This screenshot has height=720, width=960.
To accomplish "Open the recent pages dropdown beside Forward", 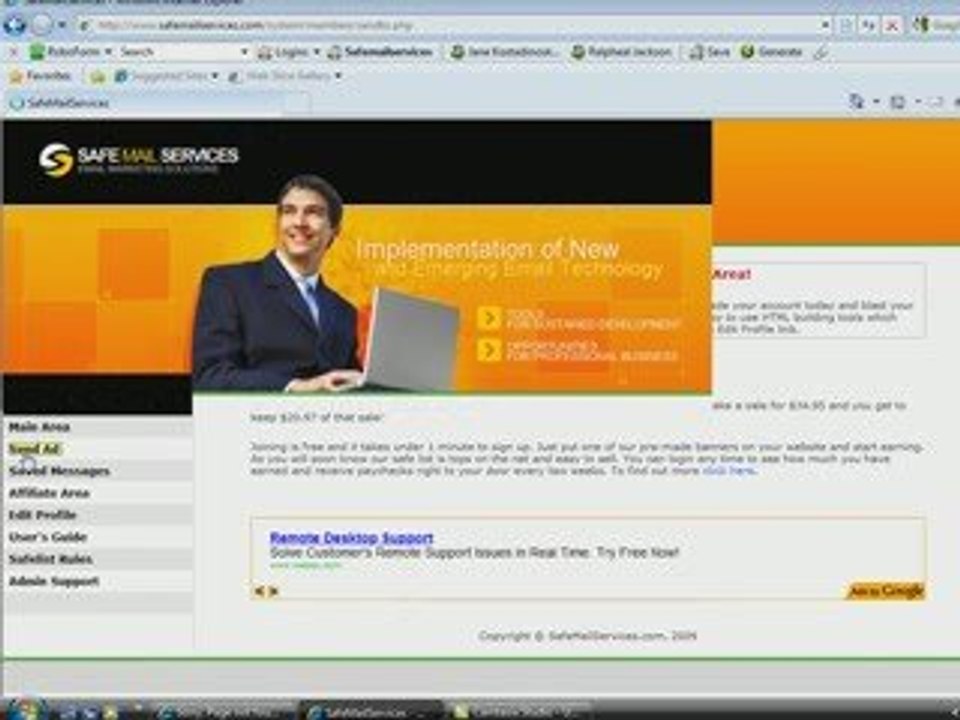I will point(62,26).
